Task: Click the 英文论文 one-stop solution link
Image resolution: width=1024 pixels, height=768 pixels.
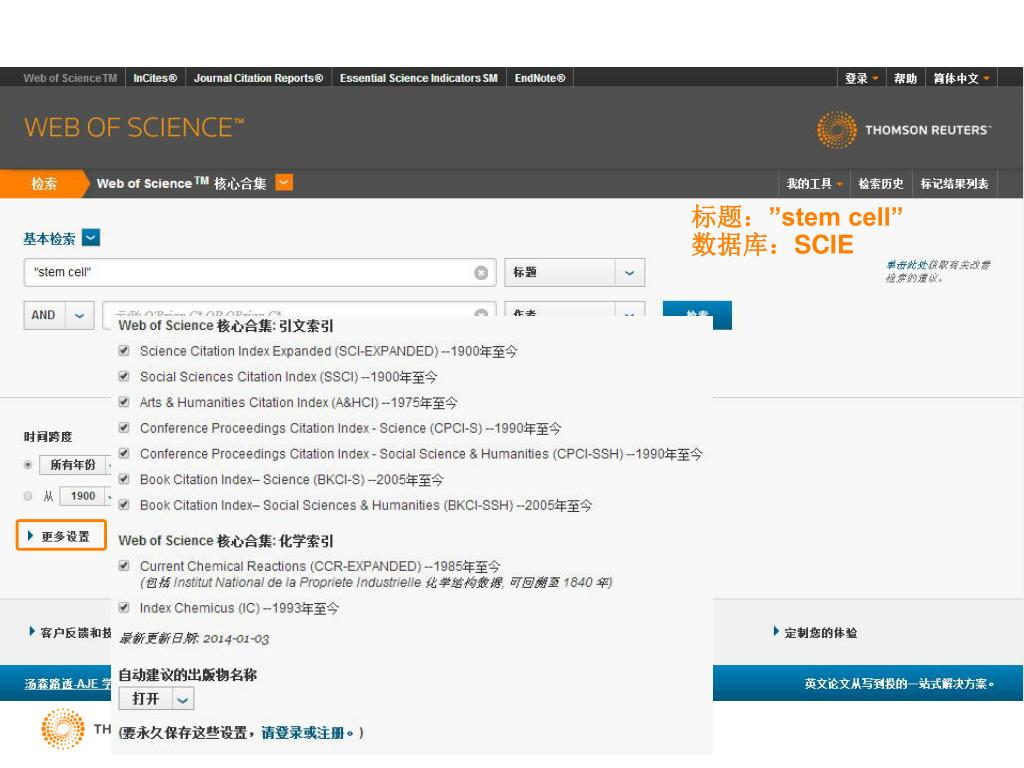Action: (899, 684)
